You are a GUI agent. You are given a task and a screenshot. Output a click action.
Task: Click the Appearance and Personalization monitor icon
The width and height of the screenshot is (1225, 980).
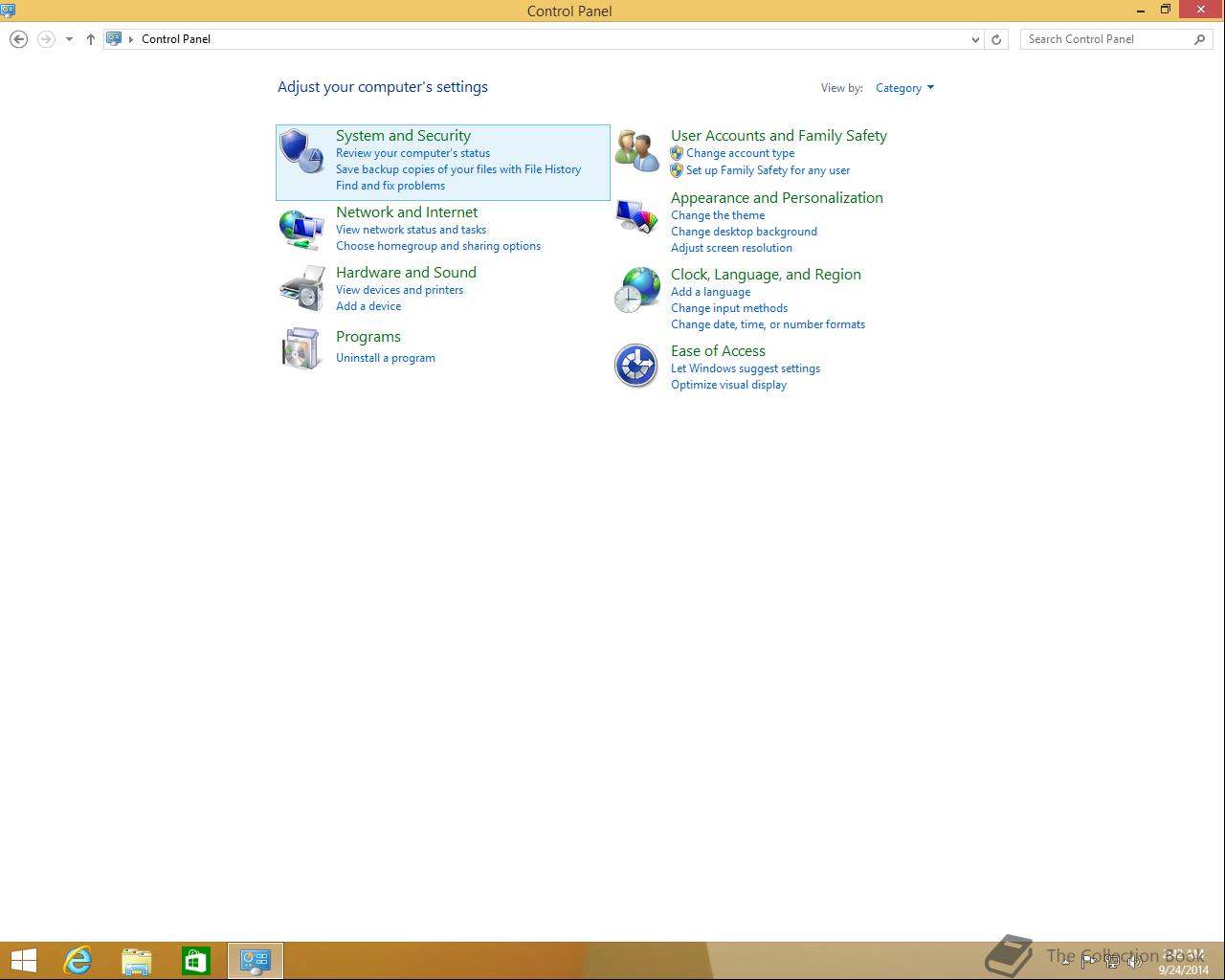pyautogui.click(x=636, y=216)
